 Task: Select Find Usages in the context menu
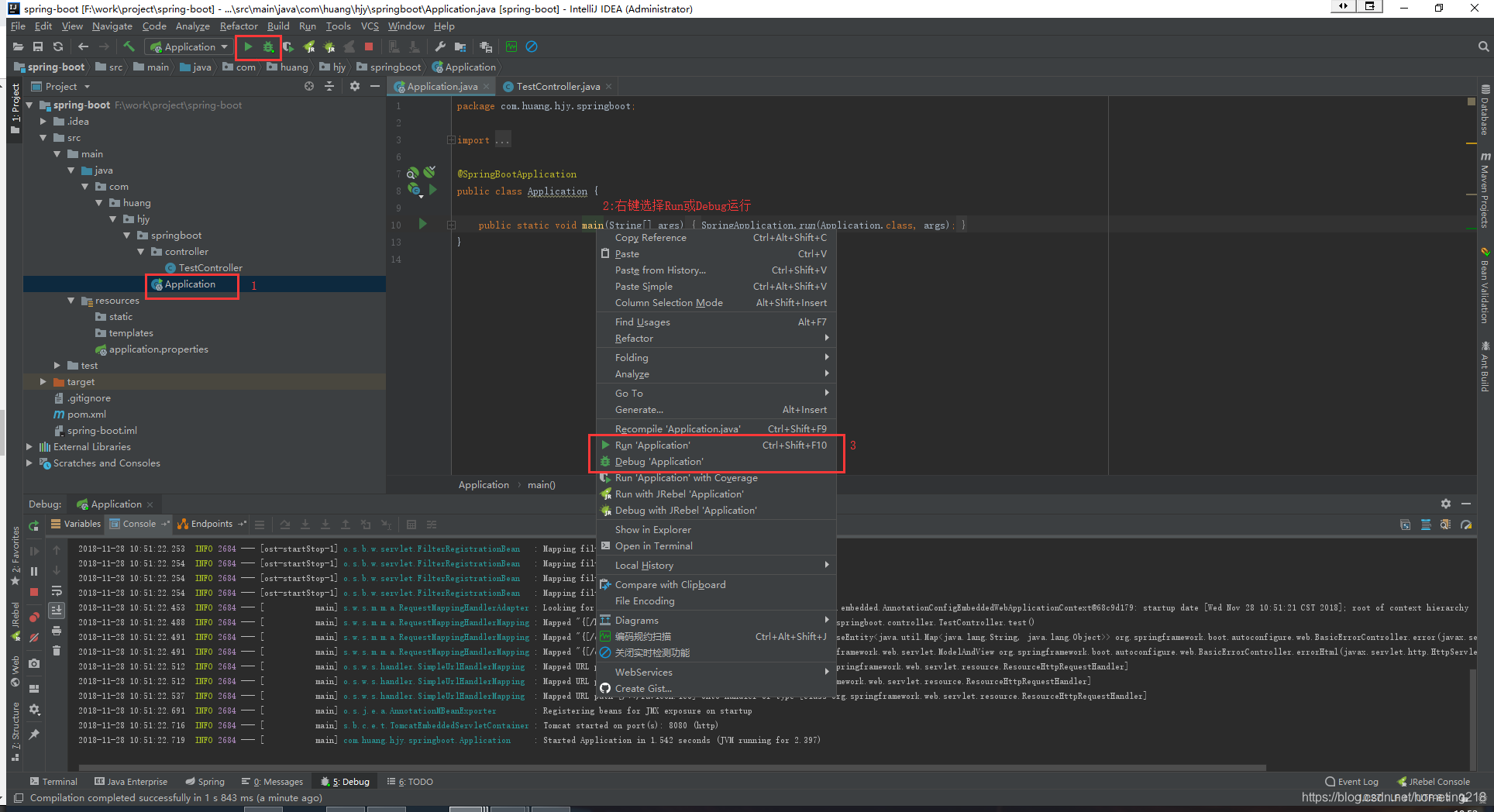[x=716, y=322]
